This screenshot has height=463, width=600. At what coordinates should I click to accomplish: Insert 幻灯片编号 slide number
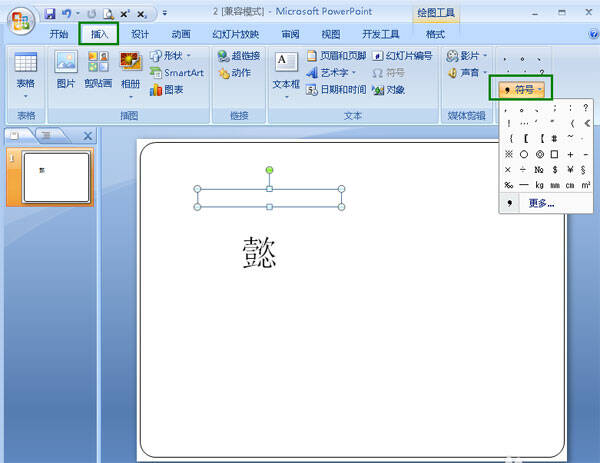[x=403, y=56]
